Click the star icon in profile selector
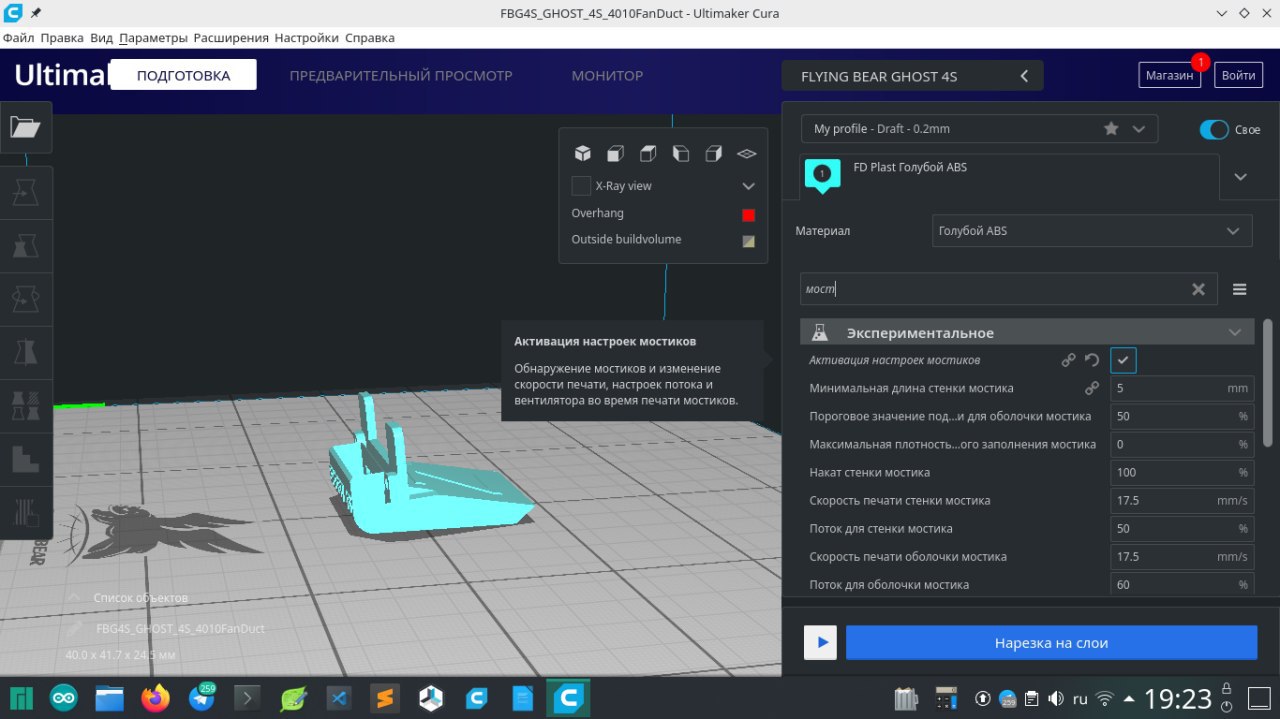Screen dimensions: 1280x719 point(1111,129)
